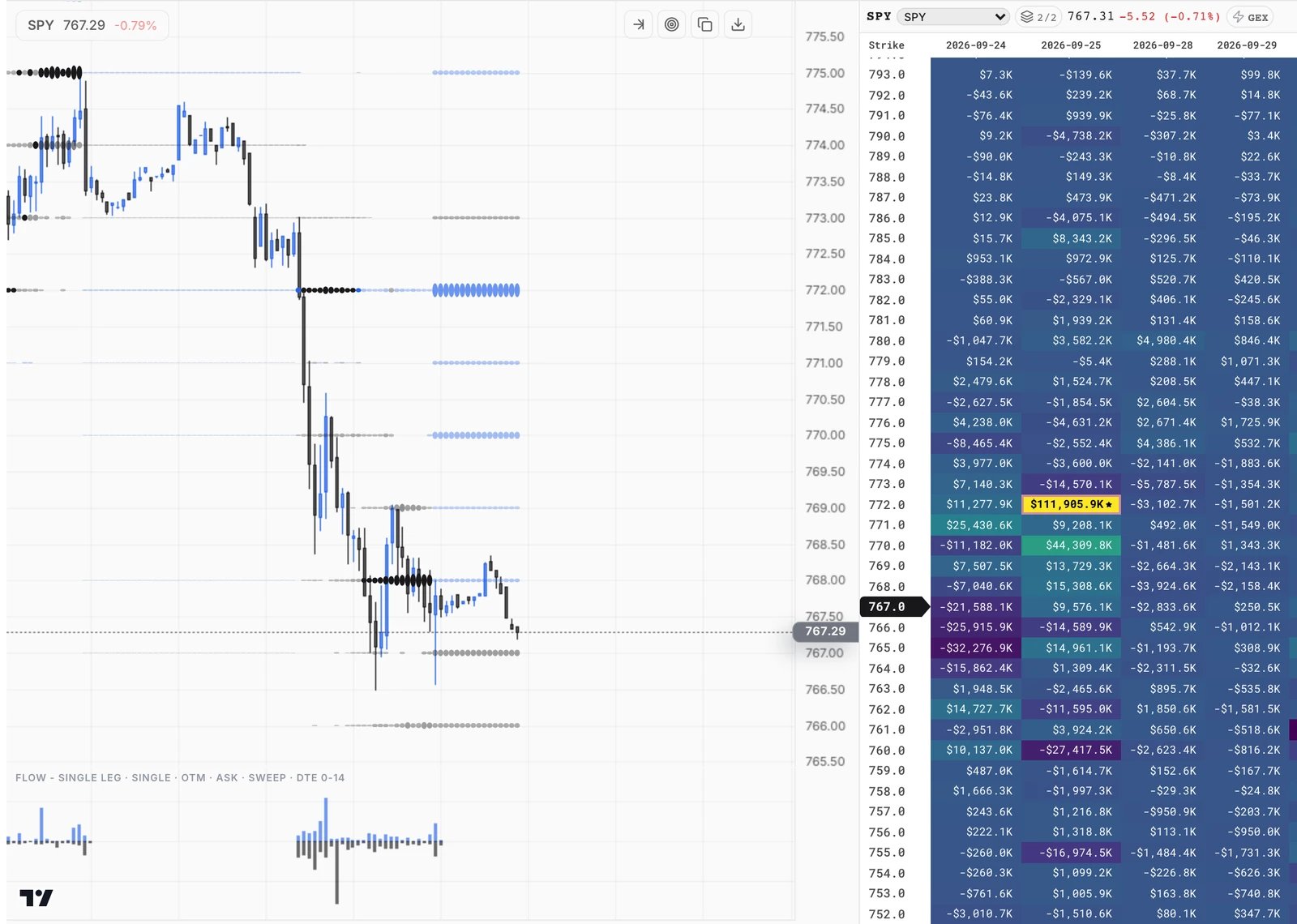Click the scroll-to-latest arrow icon above the chart
Viewport: 1297px width, 924px height.
[639, 24]
